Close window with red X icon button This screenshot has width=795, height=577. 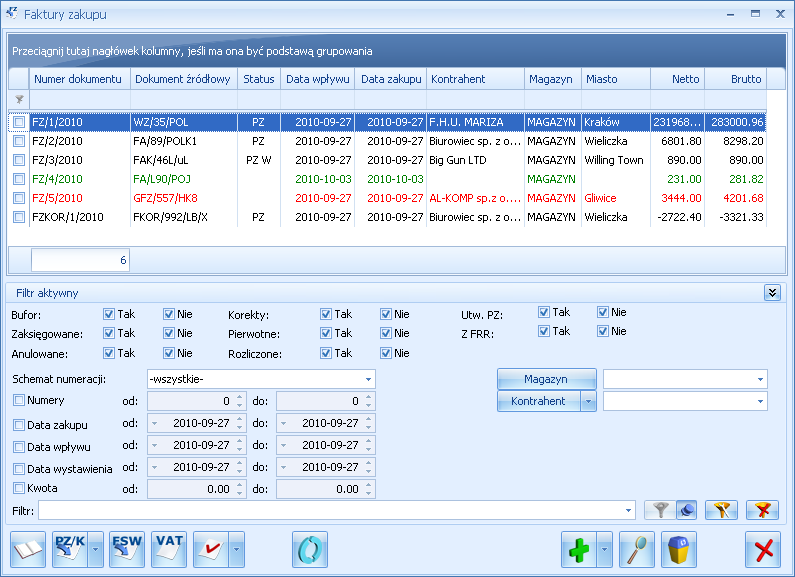tap(763, 549)
